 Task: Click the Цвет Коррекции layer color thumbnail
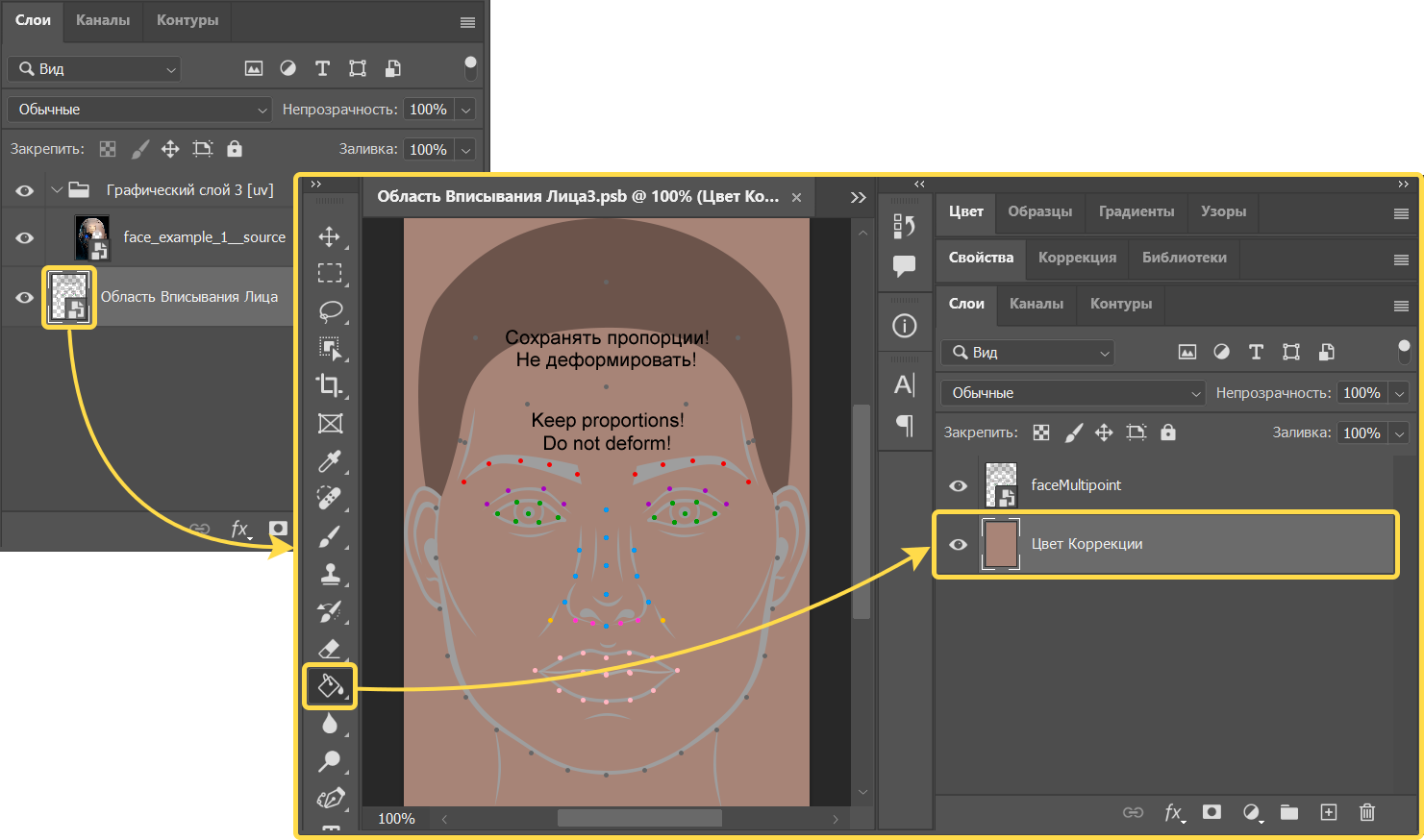point(1001,544)
